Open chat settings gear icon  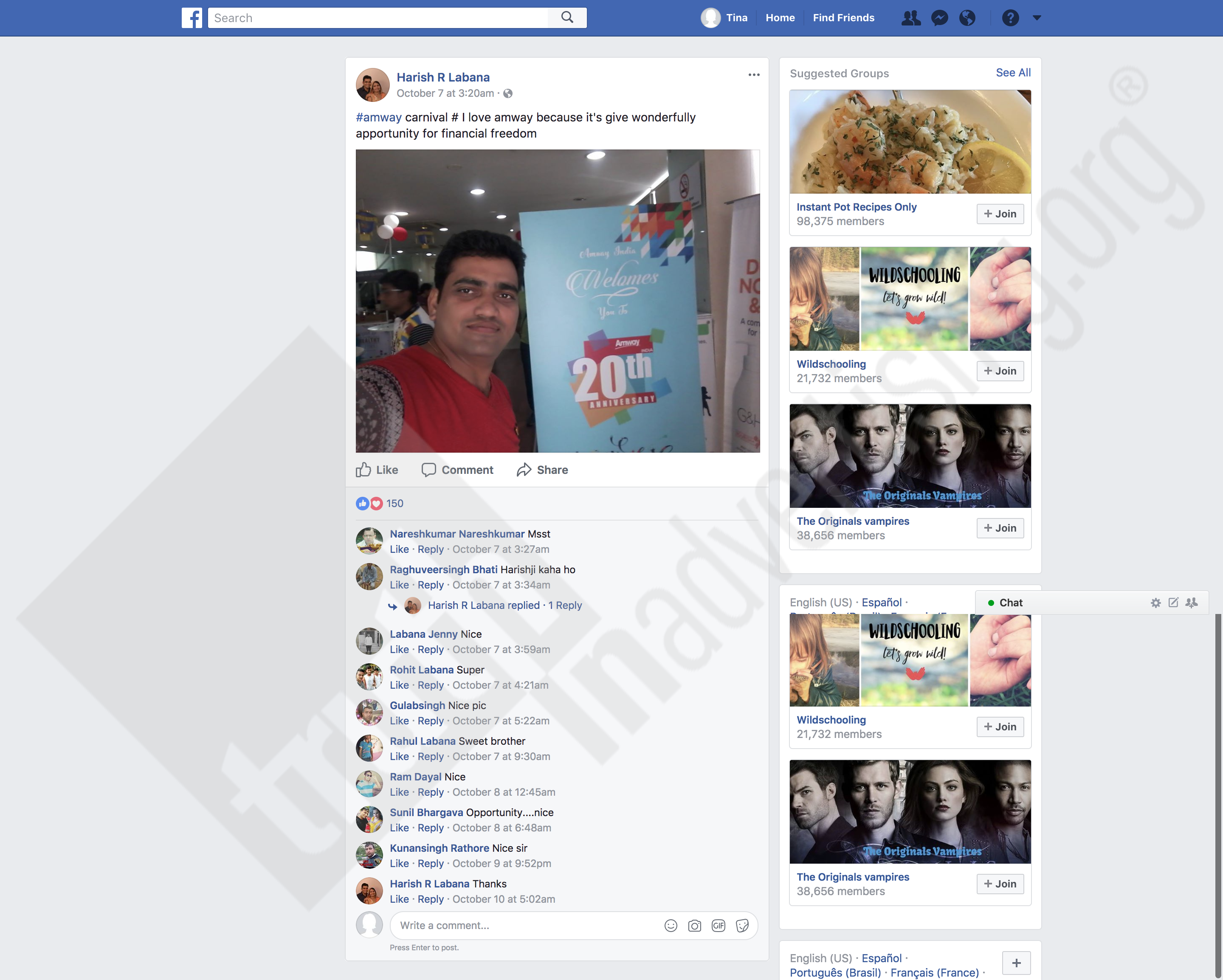pos(1155,602)
